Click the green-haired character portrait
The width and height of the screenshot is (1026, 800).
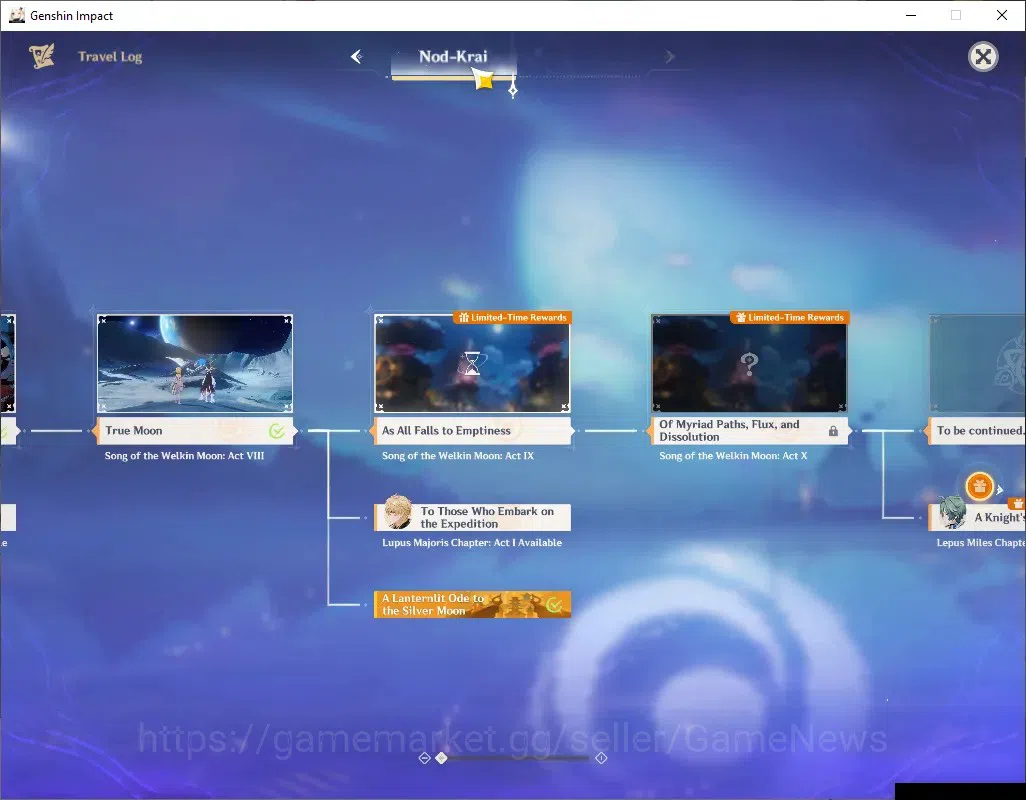tap(953, 512)
